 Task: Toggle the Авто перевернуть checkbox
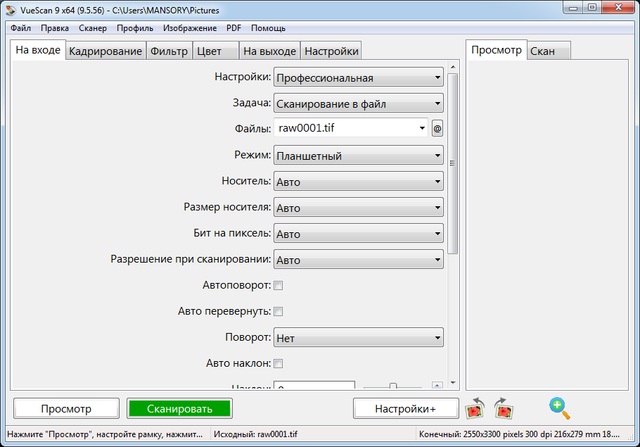click(278, 312)
